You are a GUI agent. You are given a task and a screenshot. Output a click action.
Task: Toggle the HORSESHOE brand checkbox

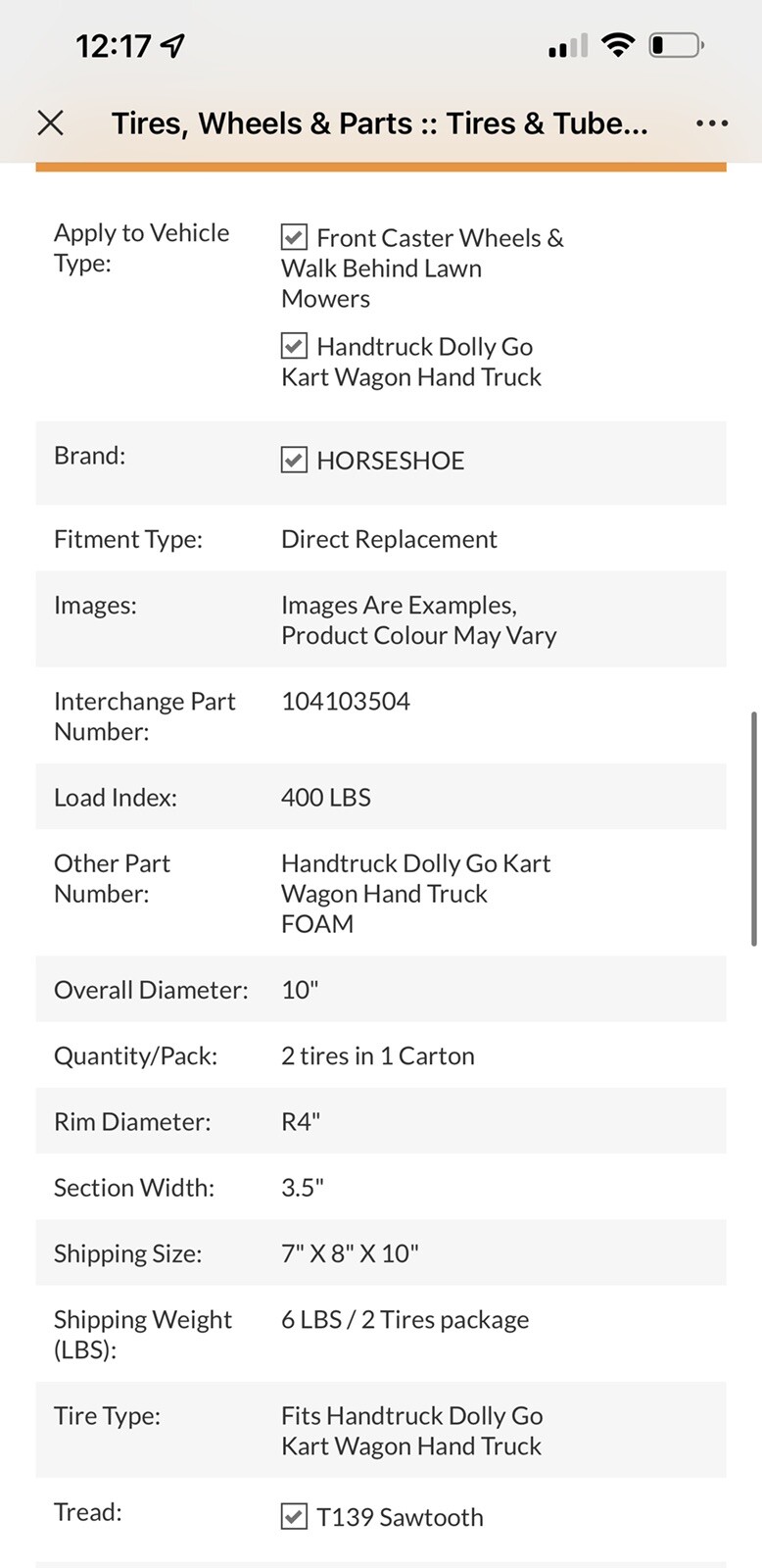[x=294, y=460]
